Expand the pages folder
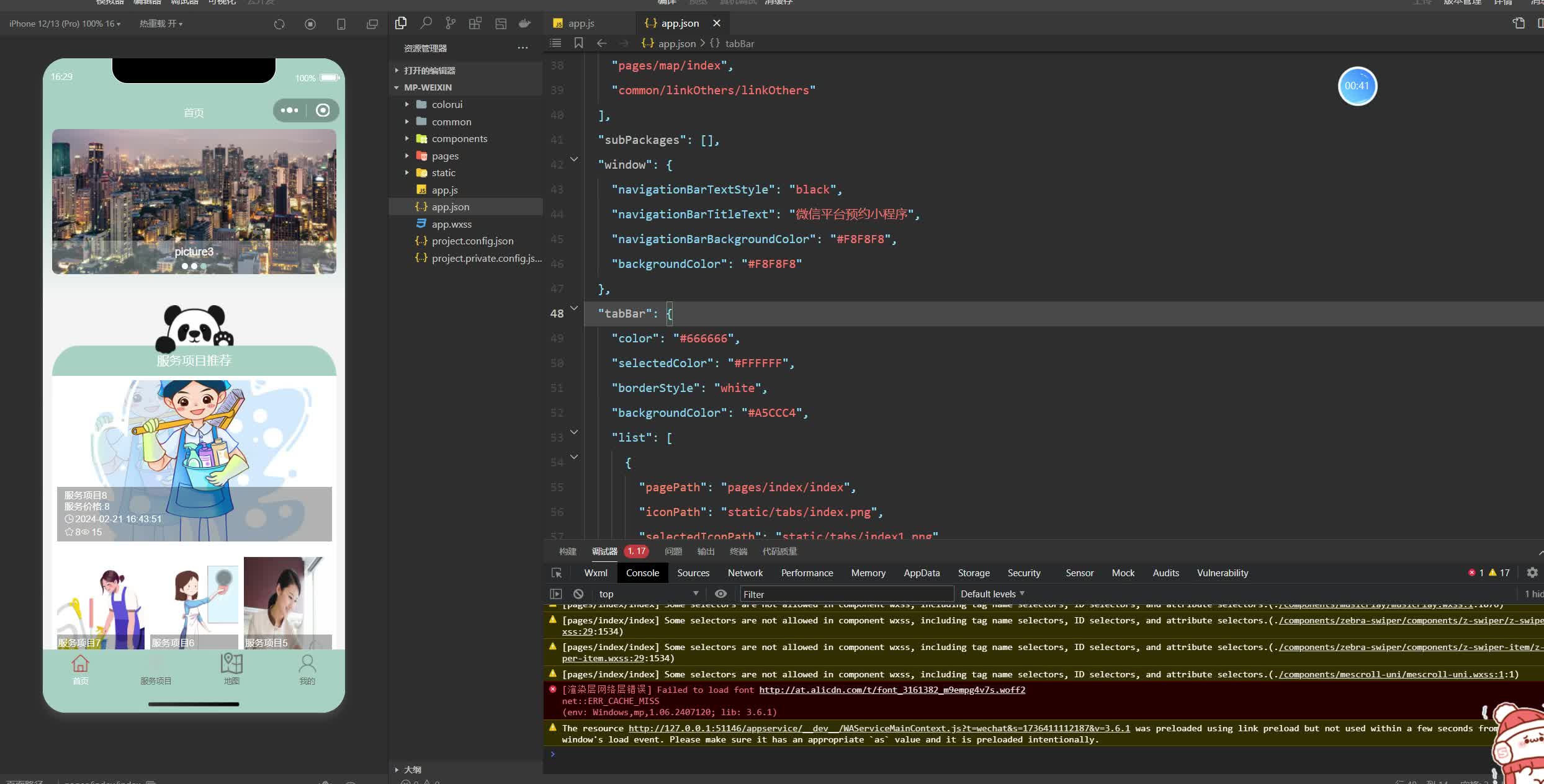 [444, 156]
